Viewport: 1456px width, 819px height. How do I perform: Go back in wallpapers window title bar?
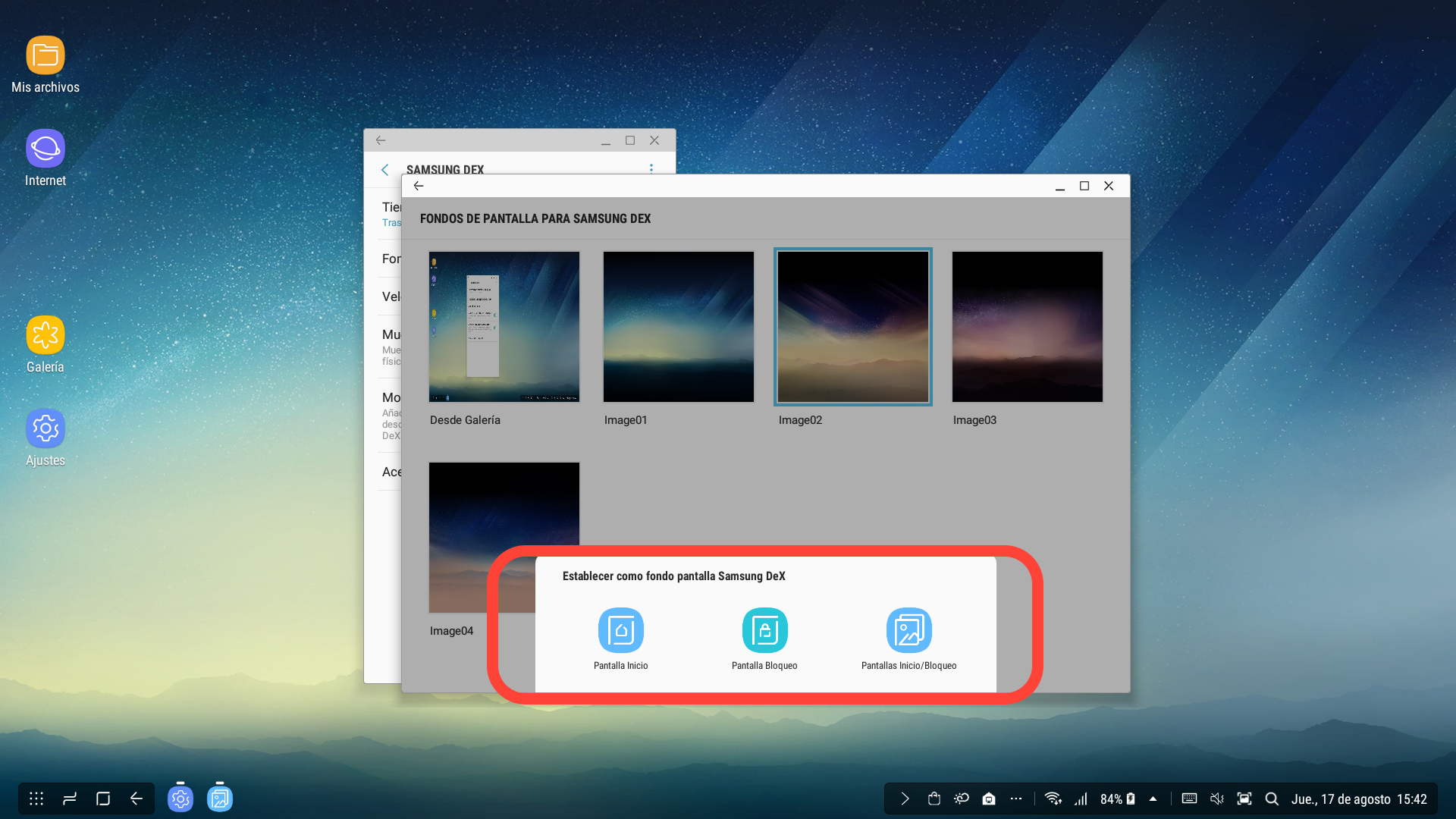(419, 186)
